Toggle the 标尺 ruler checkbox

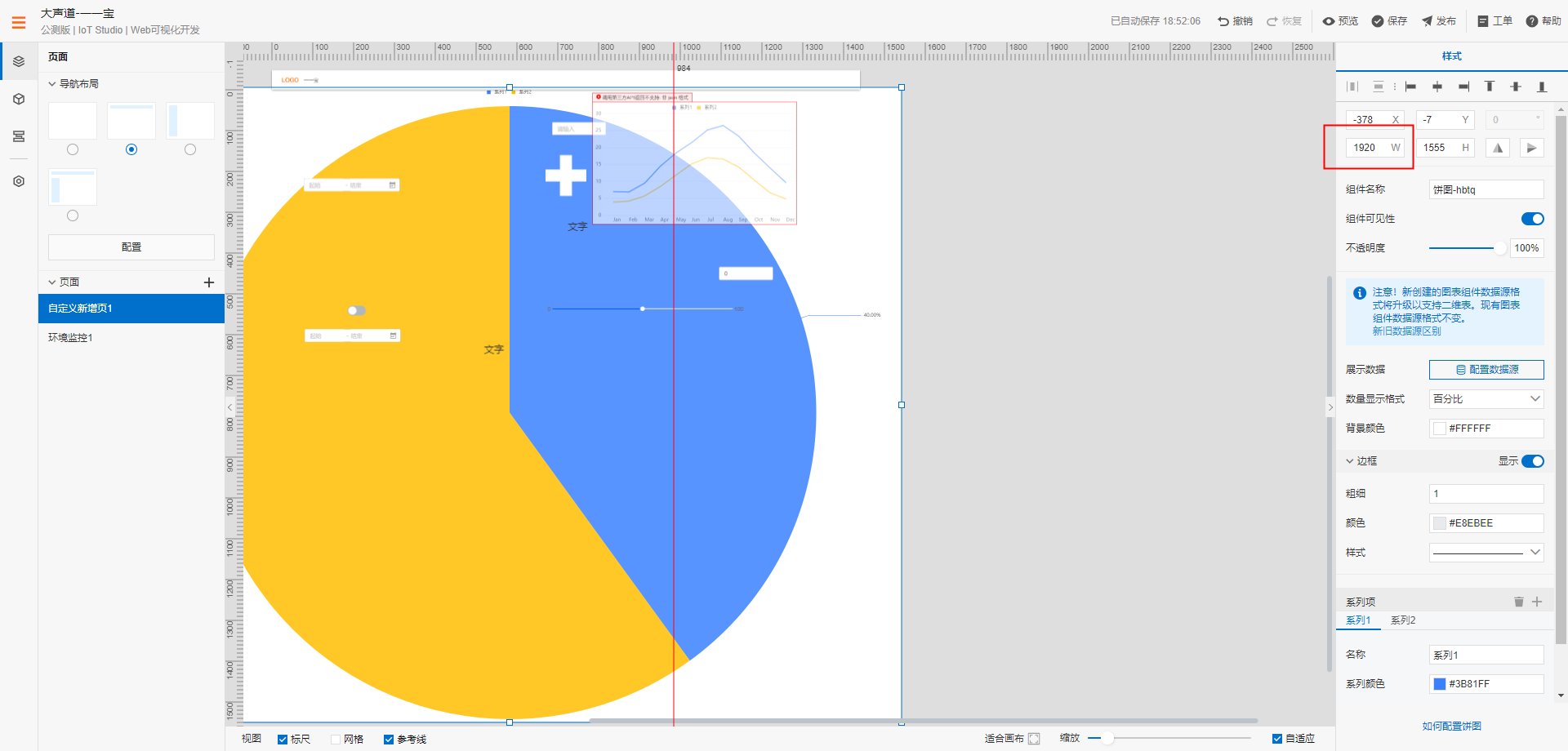point(283,740)
